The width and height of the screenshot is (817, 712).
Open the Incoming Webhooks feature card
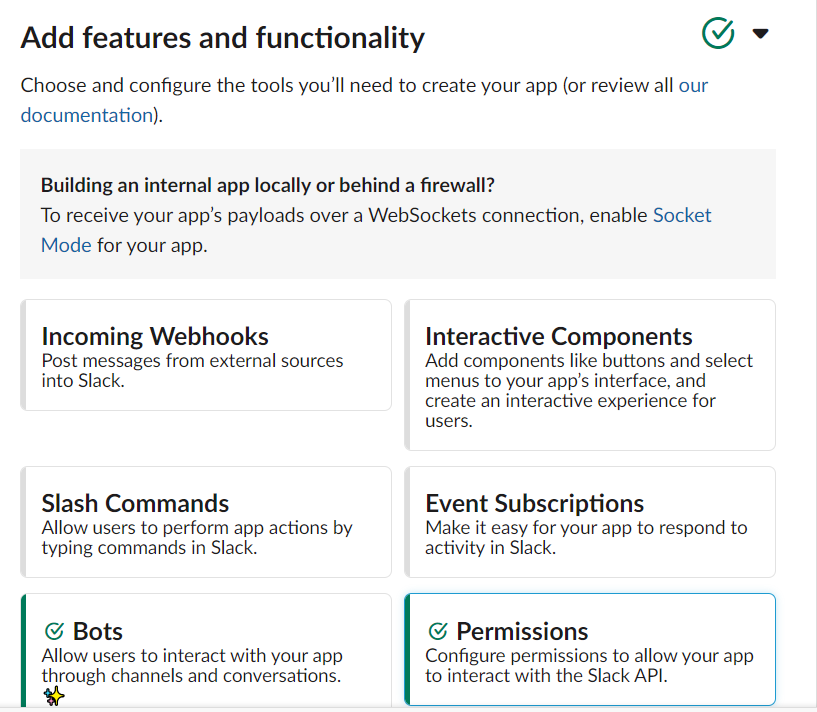click(206, 354)
